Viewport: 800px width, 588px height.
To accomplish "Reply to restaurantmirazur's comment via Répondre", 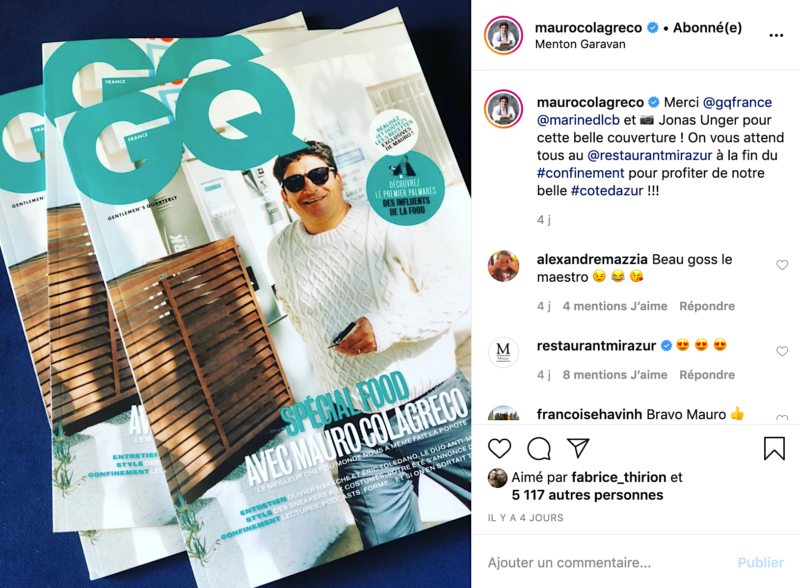I will (x=707, y=375).
